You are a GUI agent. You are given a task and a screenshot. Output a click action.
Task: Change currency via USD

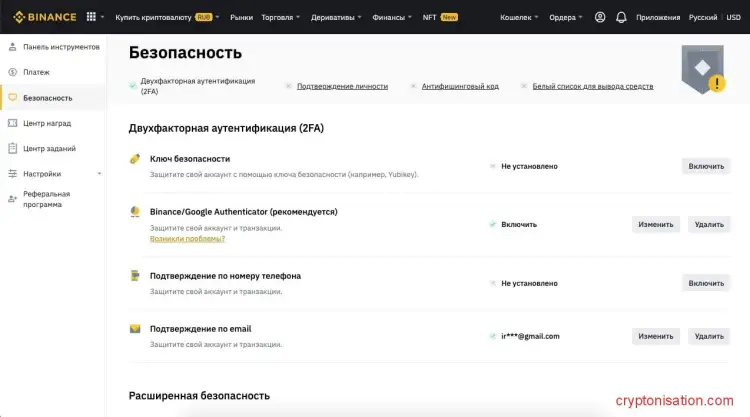tap(733, 17)
